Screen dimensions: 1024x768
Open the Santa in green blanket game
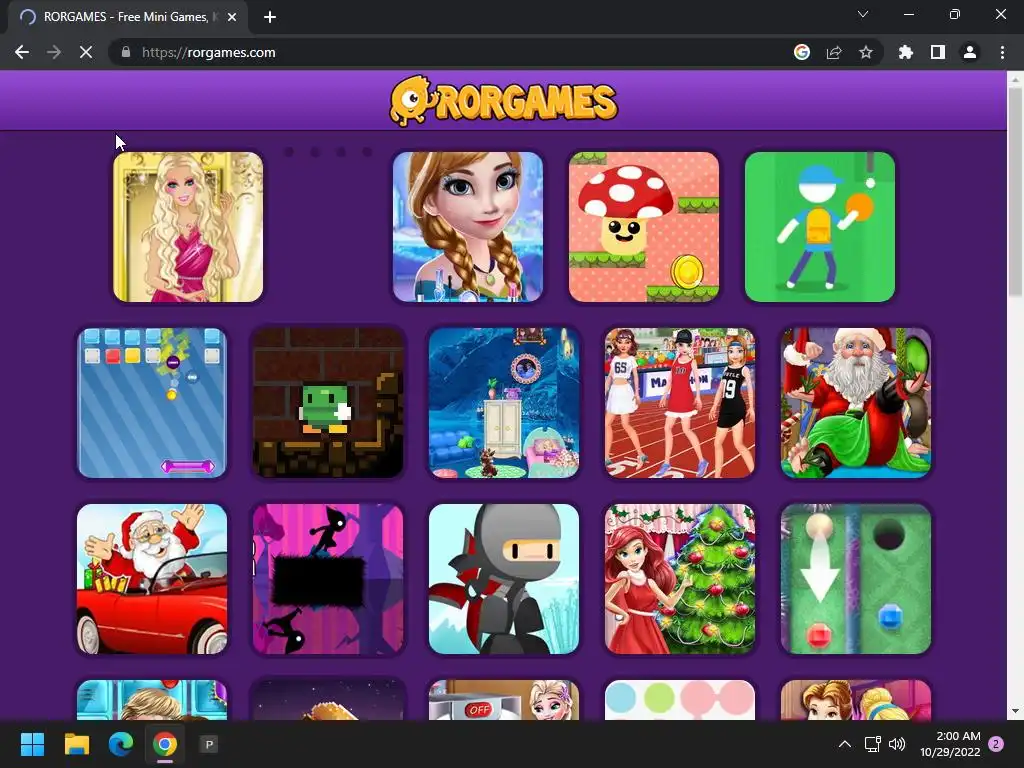coord(856,403)
